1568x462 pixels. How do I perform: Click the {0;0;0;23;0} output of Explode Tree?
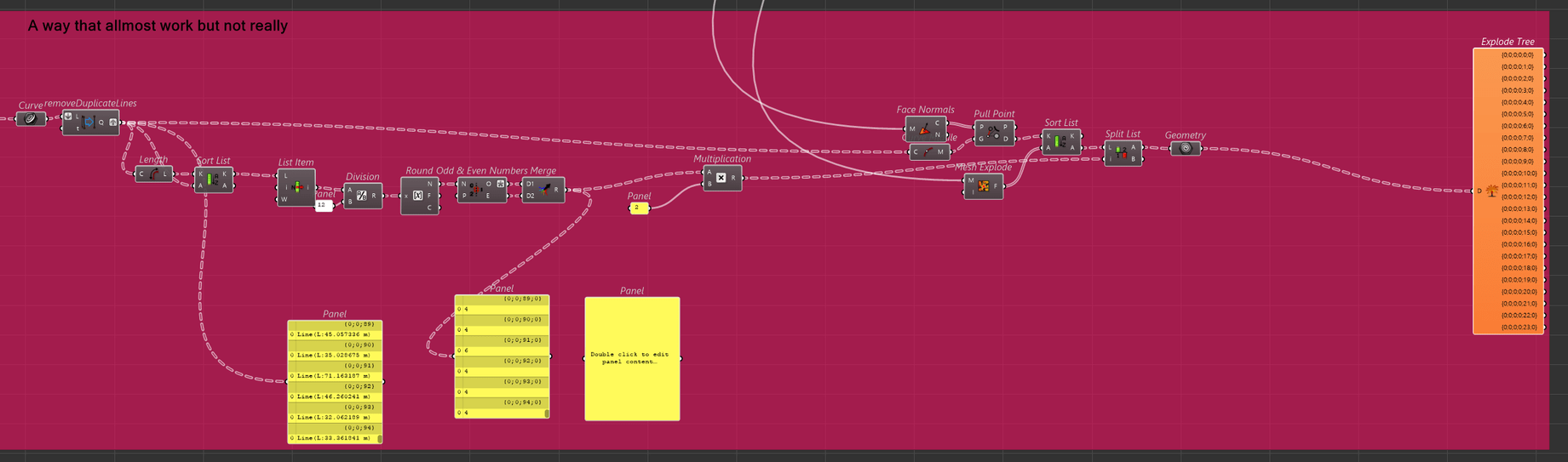tap(1517, 327)
